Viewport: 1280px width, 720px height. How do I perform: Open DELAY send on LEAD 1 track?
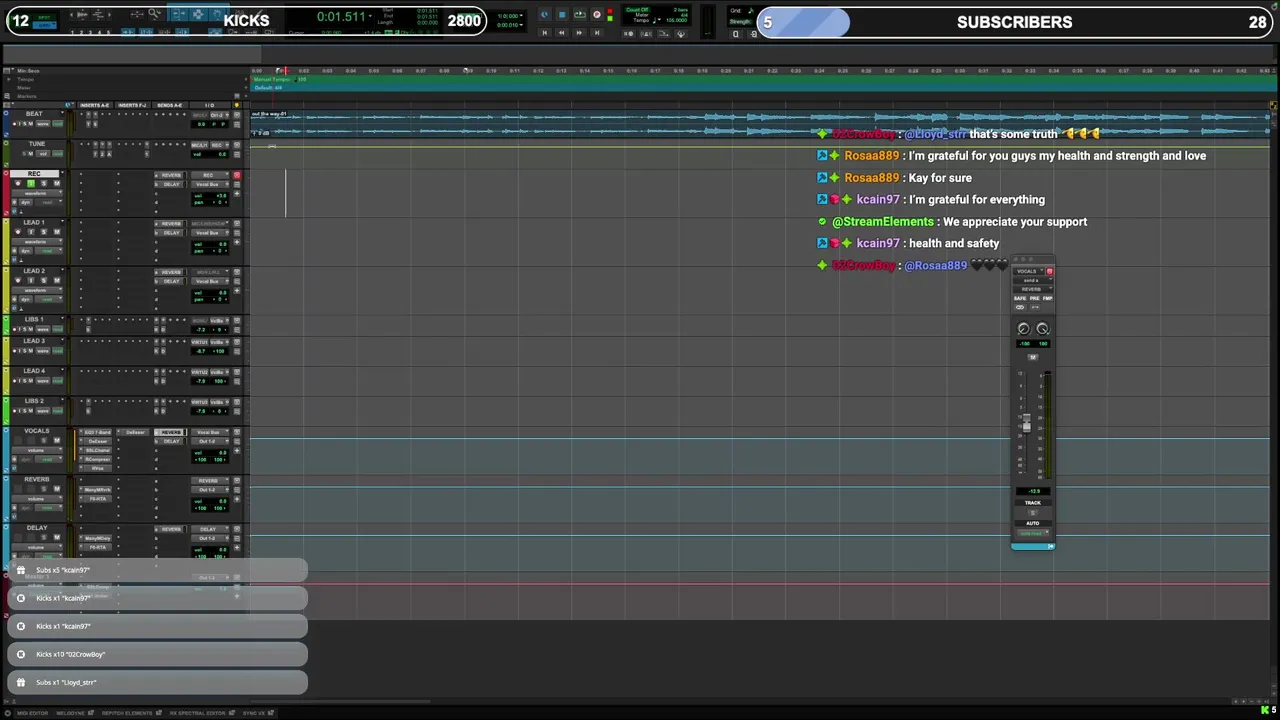point(170,232)
